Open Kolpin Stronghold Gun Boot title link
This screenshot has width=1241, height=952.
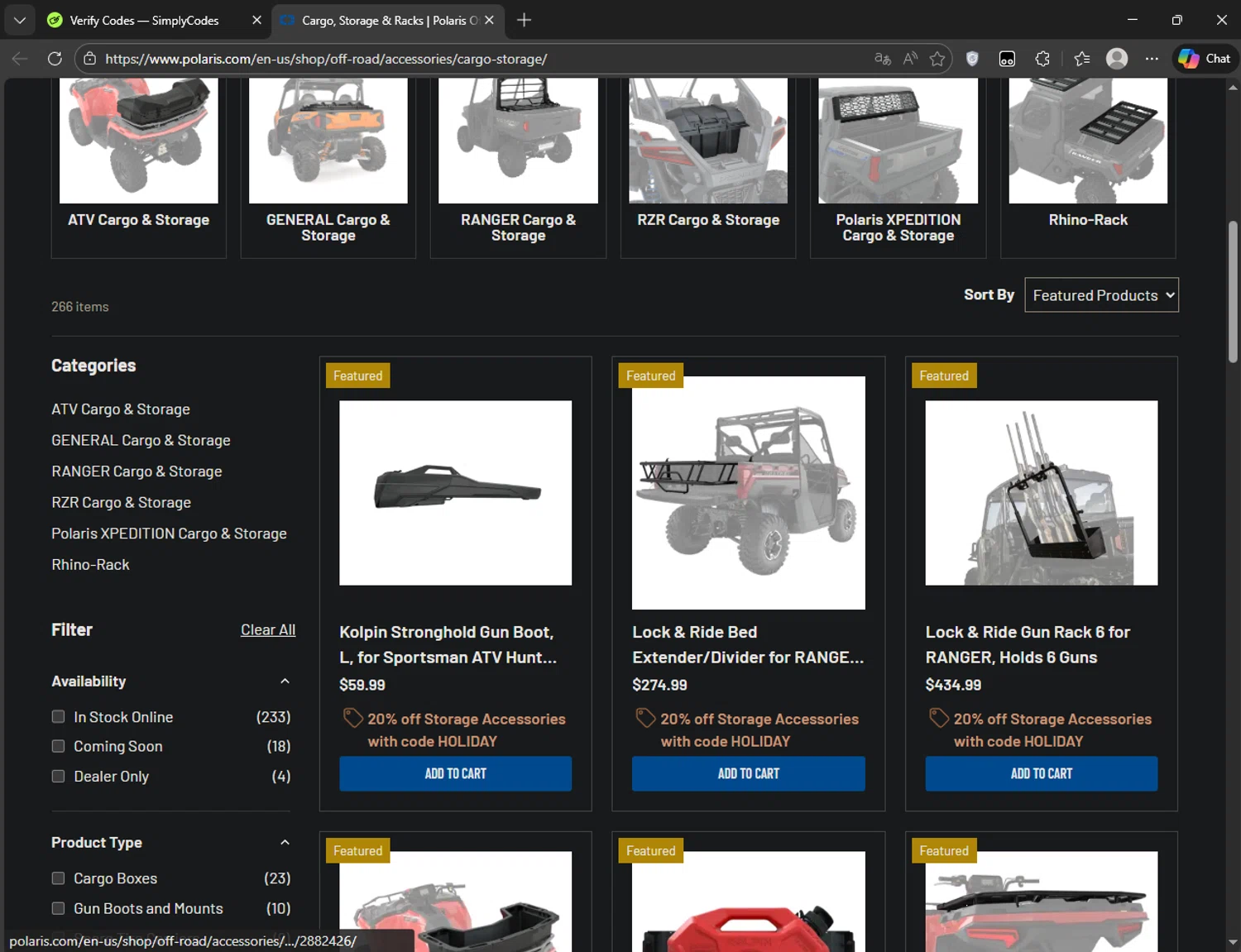coord(448,644)
